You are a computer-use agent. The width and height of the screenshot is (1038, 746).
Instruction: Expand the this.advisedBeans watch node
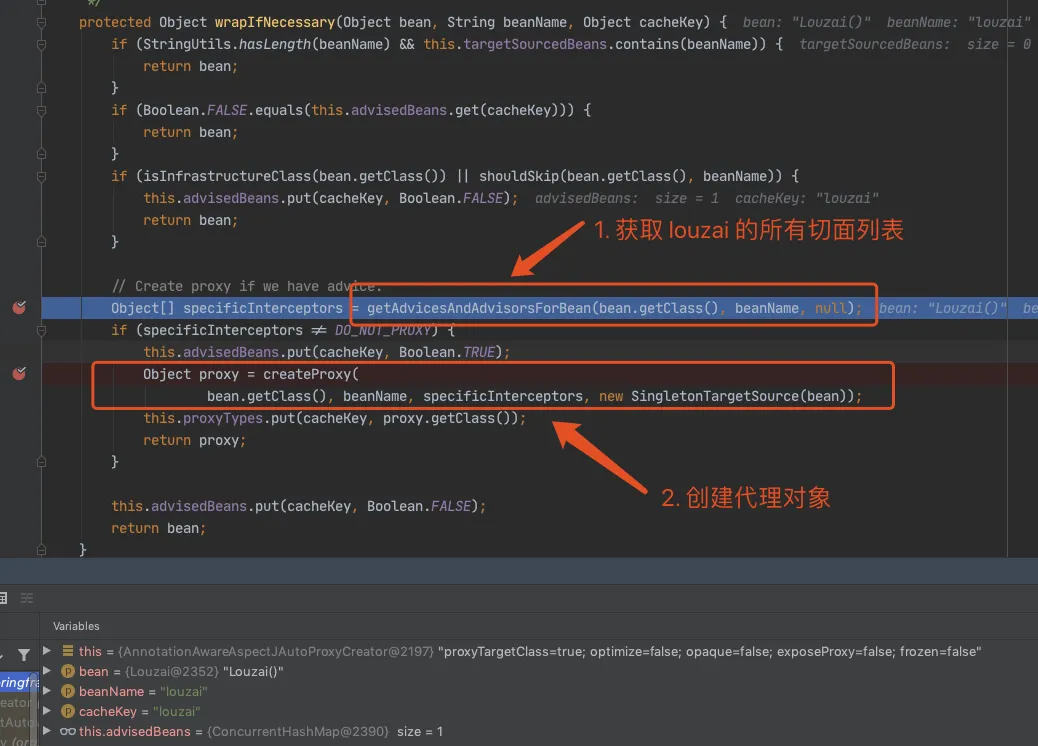click(47, 731)
